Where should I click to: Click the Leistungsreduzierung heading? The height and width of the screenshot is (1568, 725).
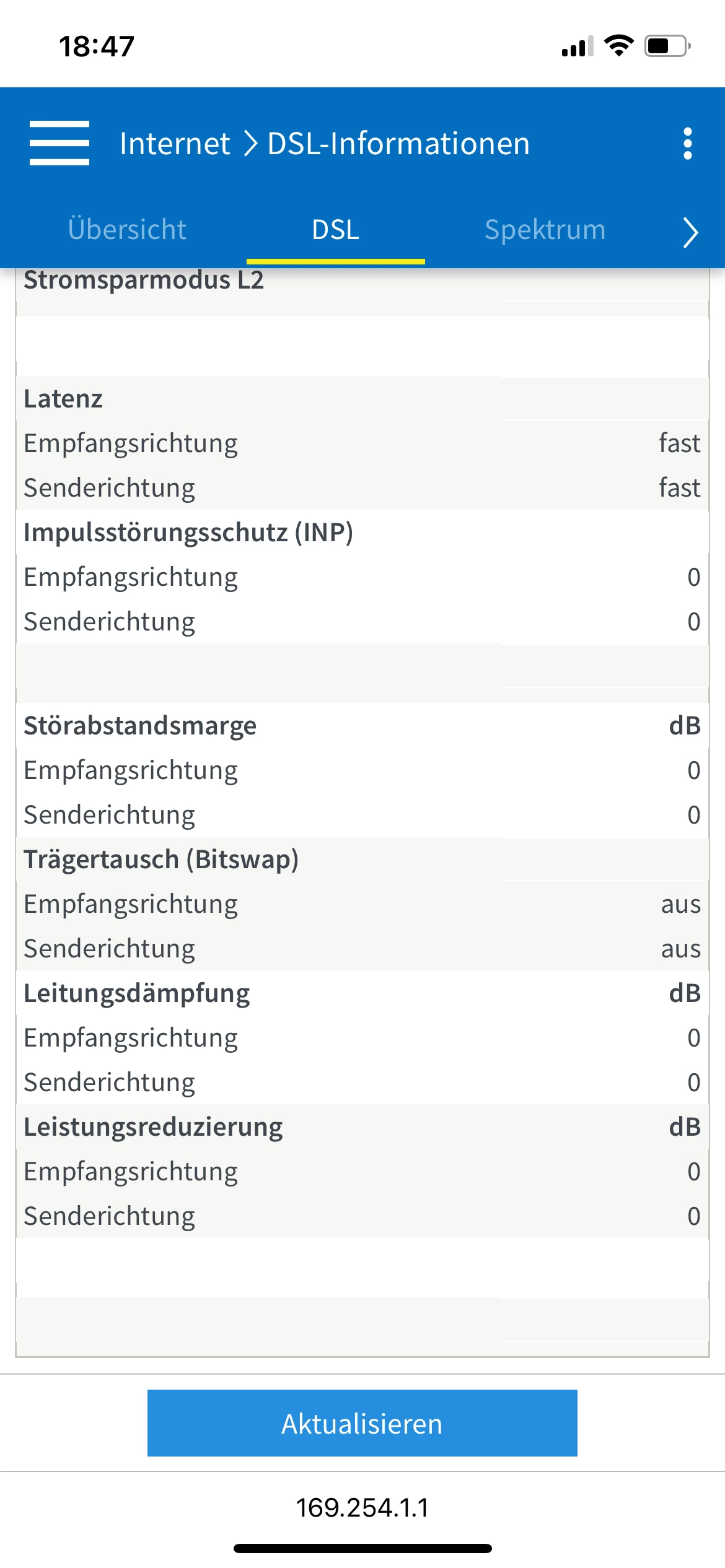tap(153, 1127)
